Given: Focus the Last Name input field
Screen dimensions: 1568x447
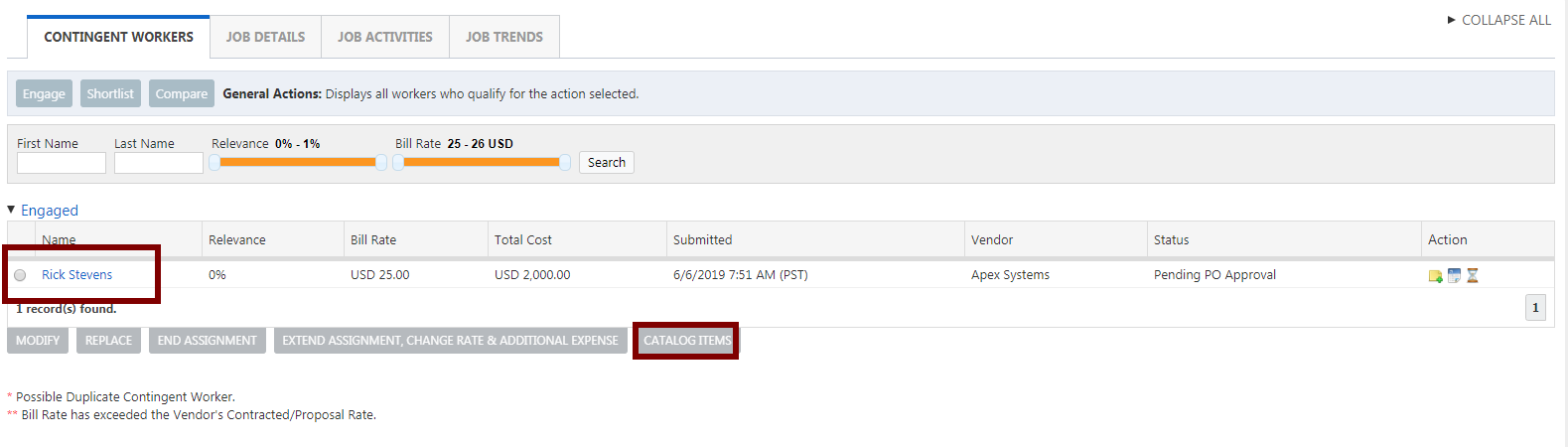Looking at the screenshot, I should click(159, 163).
